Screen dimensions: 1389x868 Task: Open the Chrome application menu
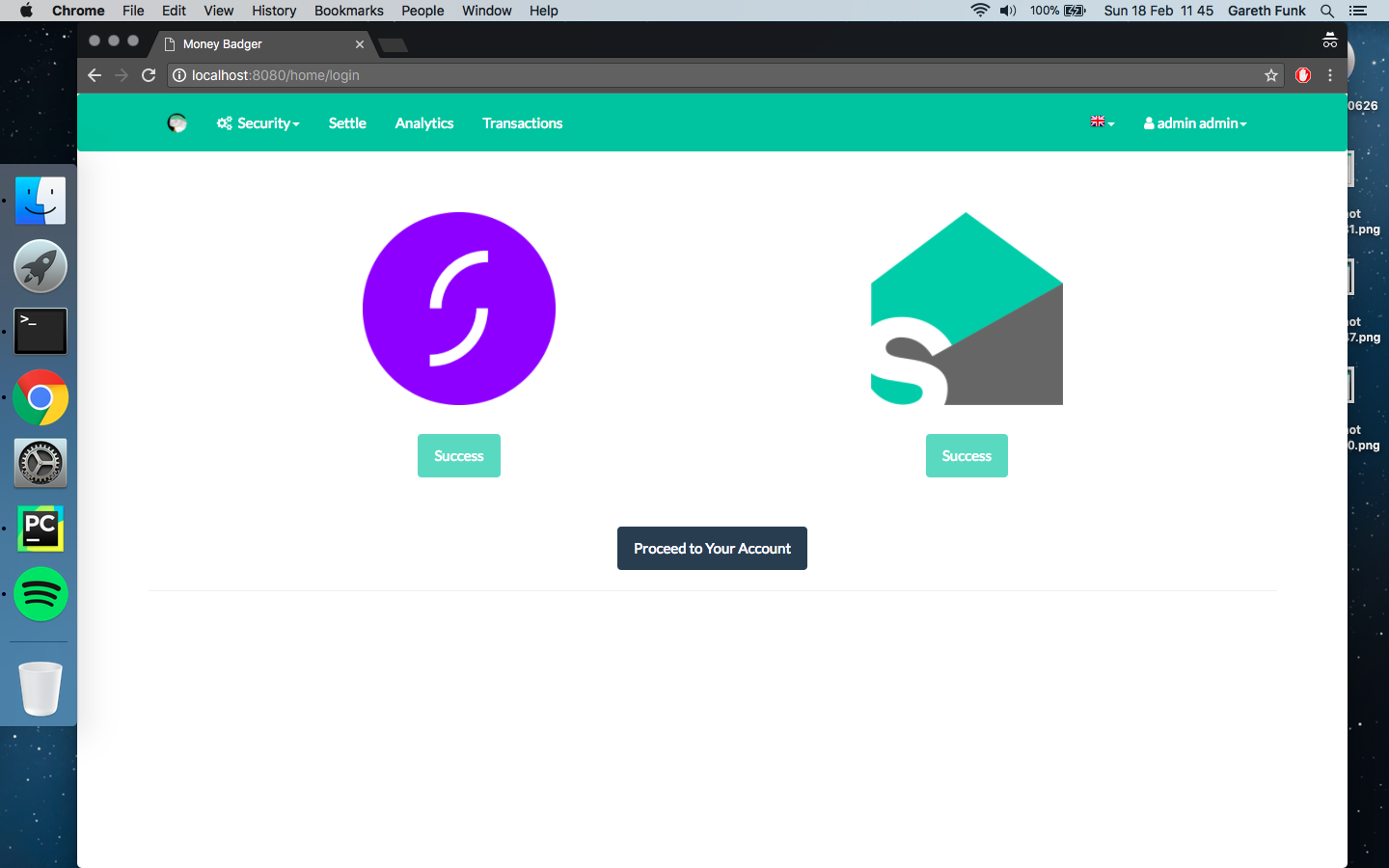[x=78, y=11]
